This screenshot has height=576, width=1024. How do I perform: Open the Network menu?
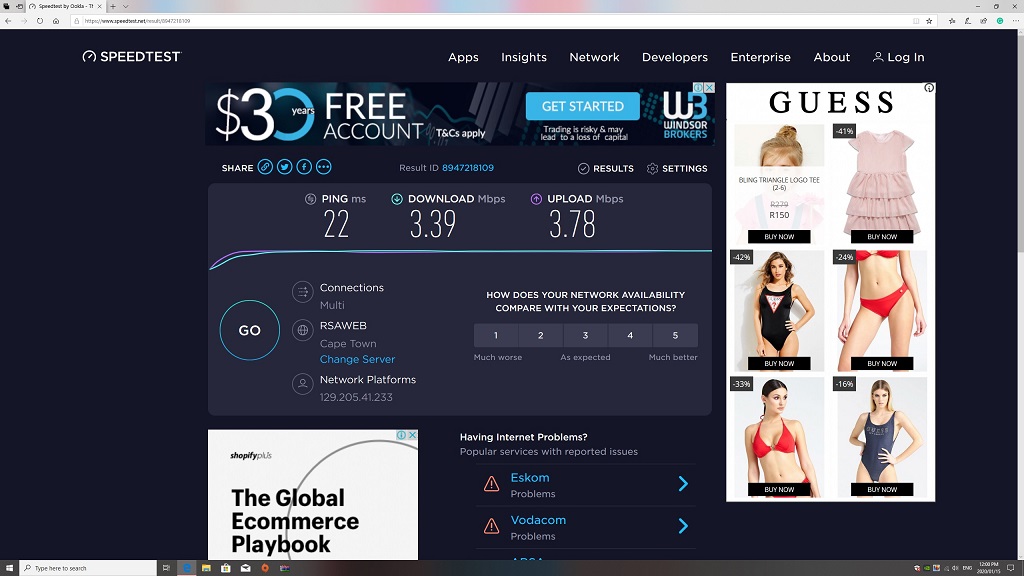click(x=594, y=57)
